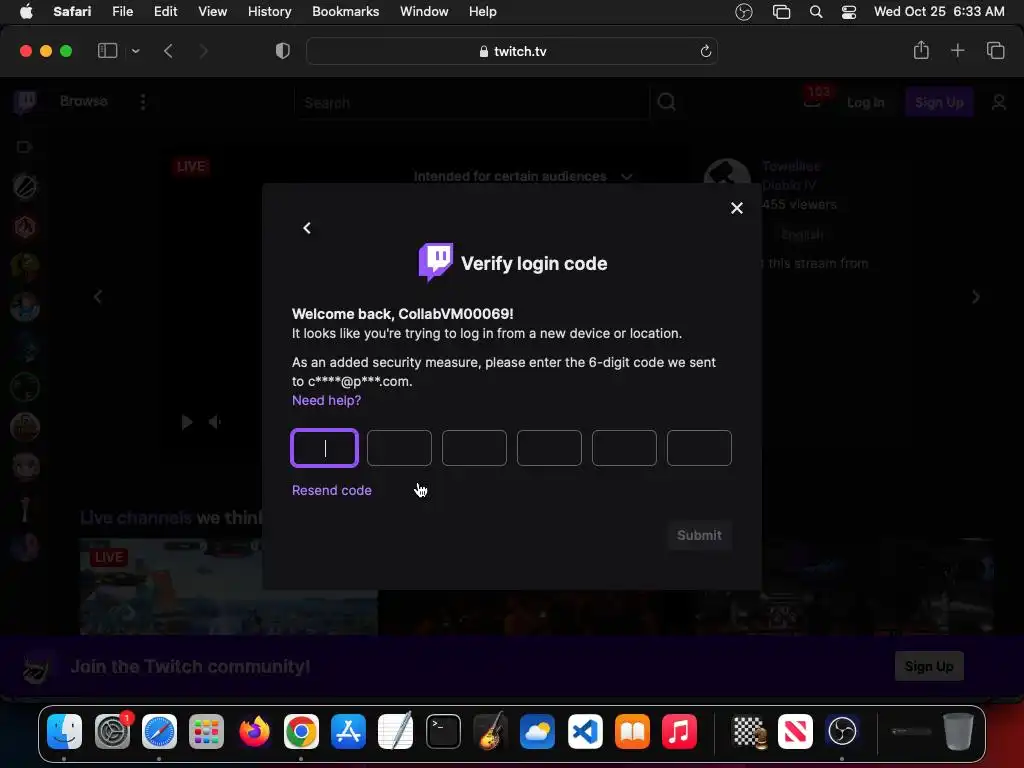Image resolution: width=1024 pixels, height=768 pixels.
Task: Go to the next featured stream arrow
Action: point(975,297)
